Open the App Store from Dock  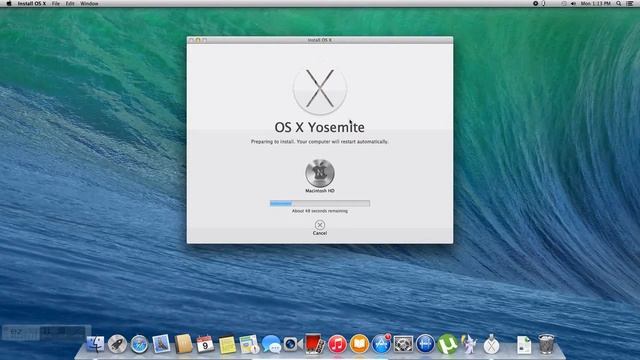coord(381,344)
